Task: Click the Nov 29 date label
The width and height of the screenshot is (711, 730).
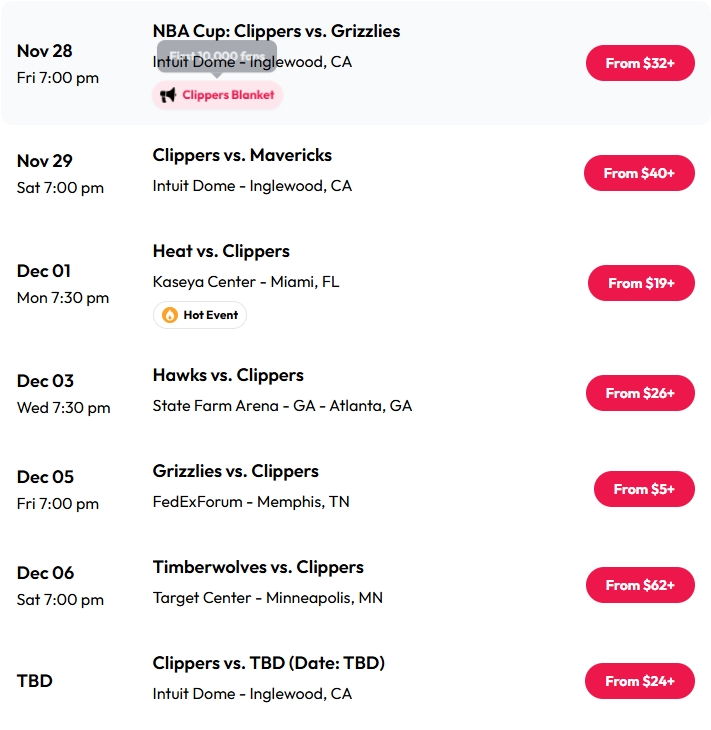Action: coord(45,161)
